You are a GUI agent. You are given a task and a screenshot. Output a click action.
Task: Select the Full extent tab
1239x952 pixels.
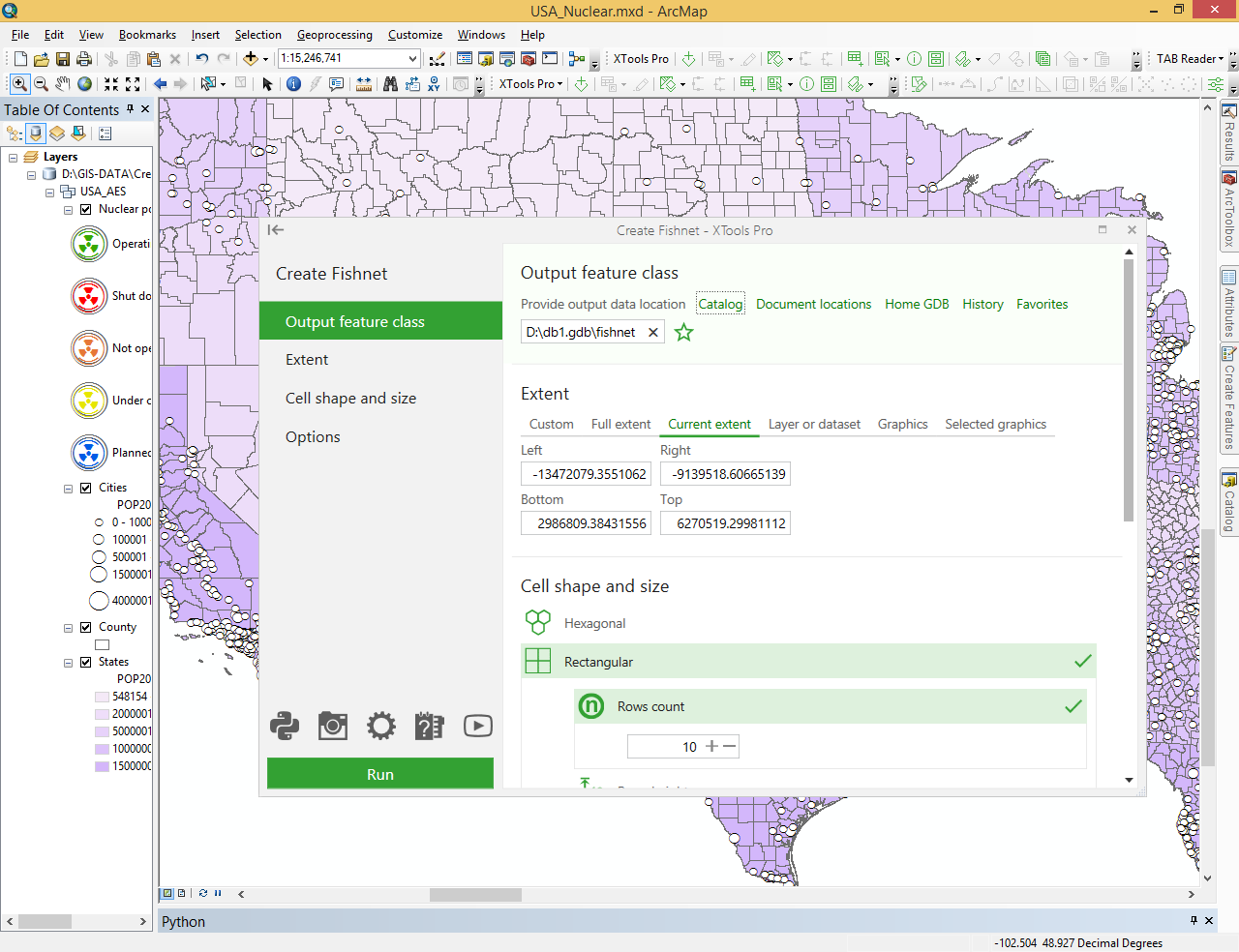coord(620,424)
